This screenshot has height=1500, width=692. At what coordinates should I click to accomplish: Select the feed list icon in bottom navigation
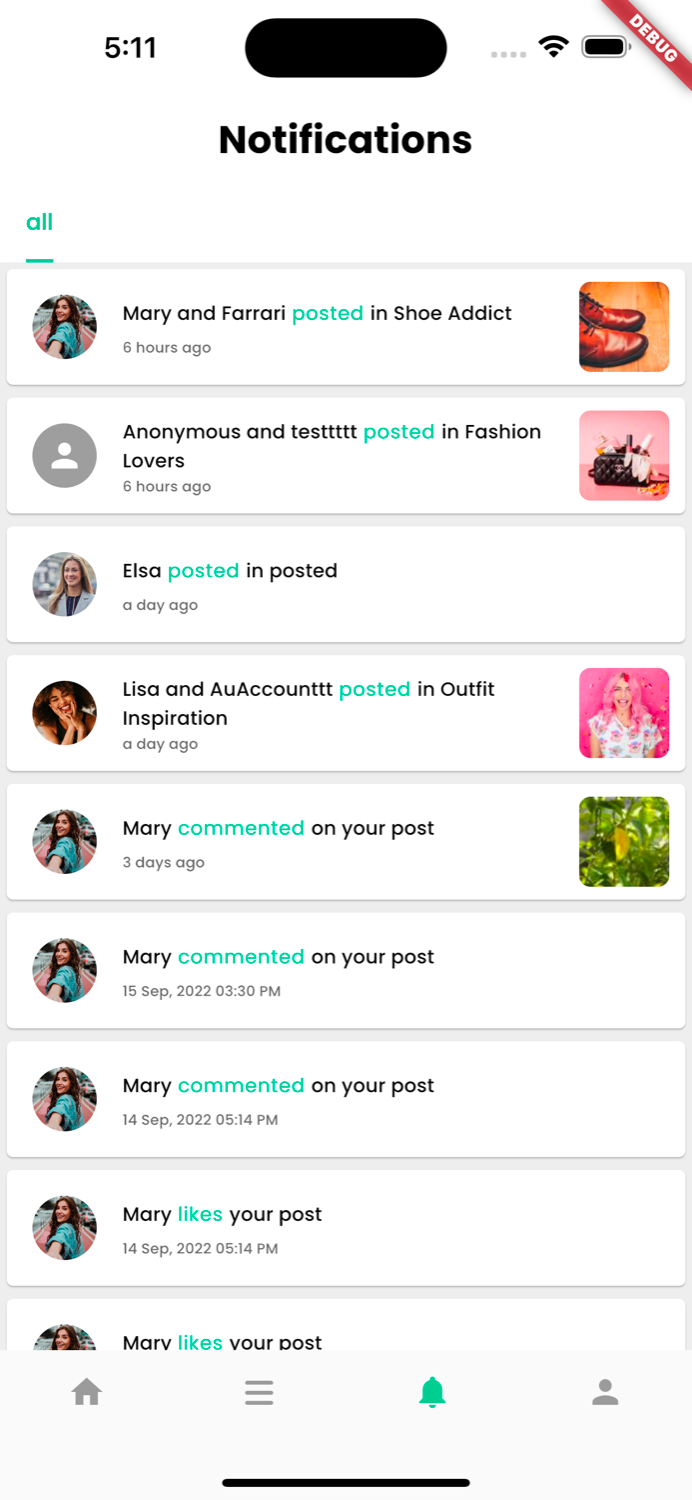coord(259,1392)
